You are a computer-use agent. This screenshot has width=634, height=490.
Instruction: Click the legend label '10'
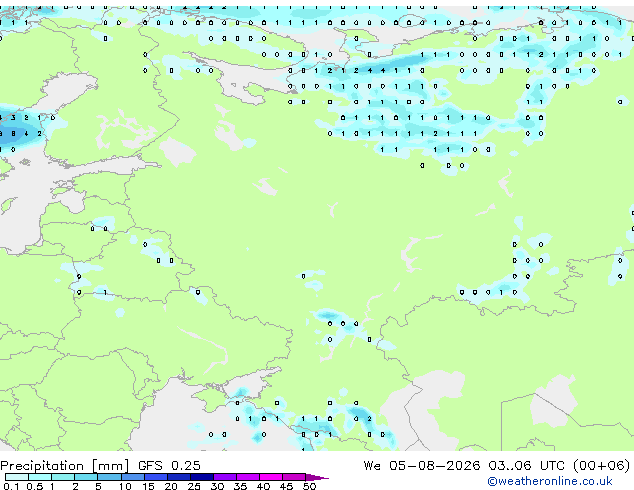(125, 486)
